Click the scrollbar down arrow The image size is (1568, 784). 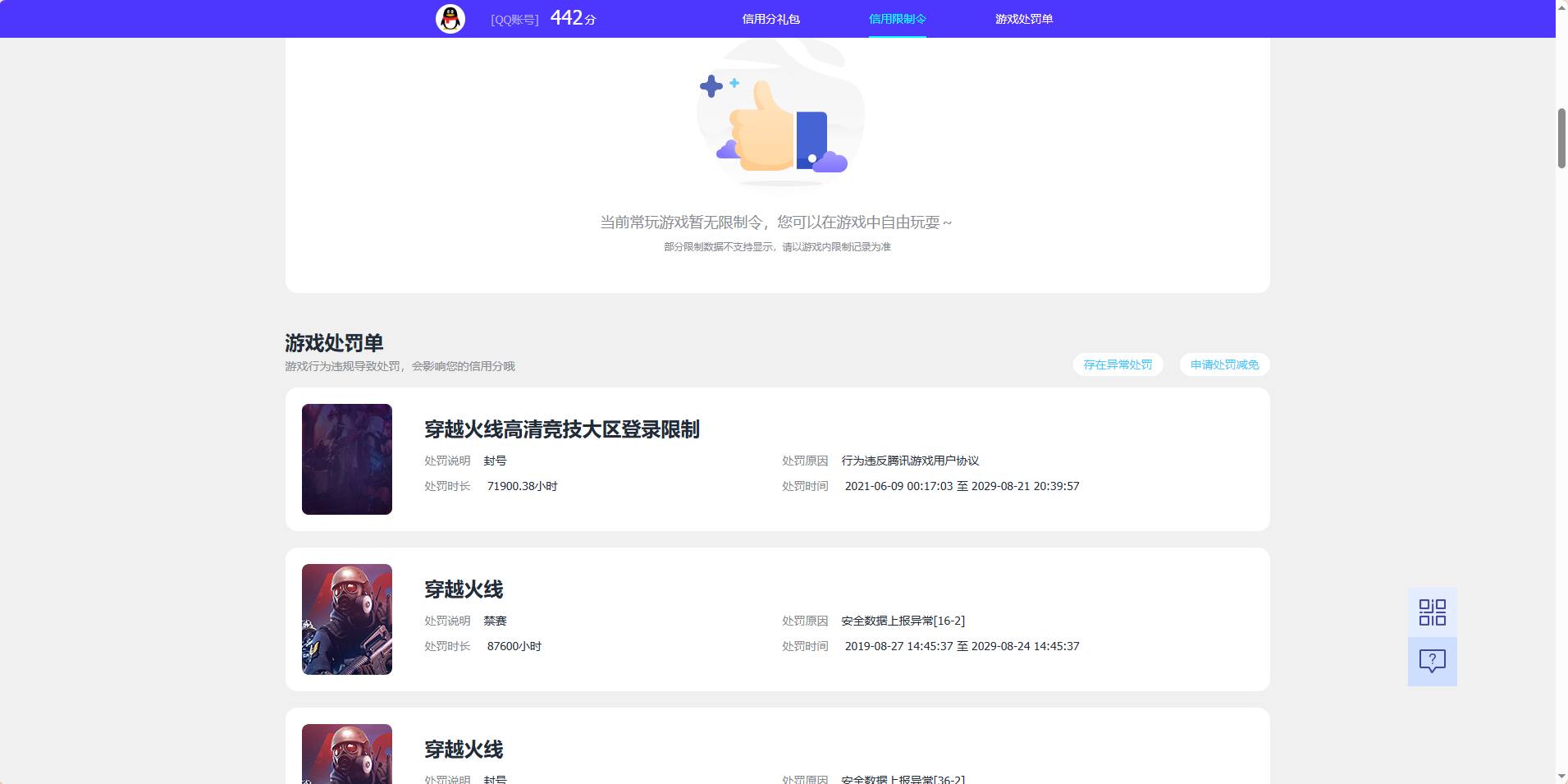(1561, 777)
